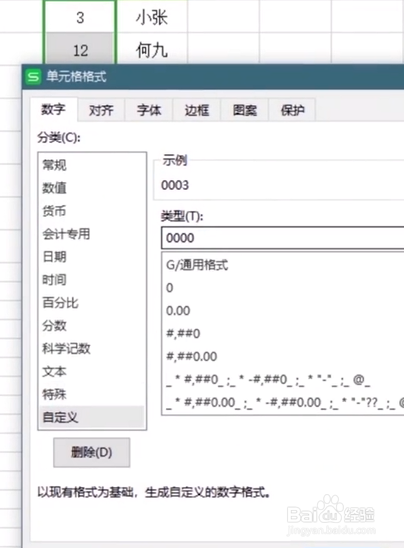Click spreadsheet cell containing 12
Image resolution: width=404 pixels, height=548 pixels.
coord(80,49)
